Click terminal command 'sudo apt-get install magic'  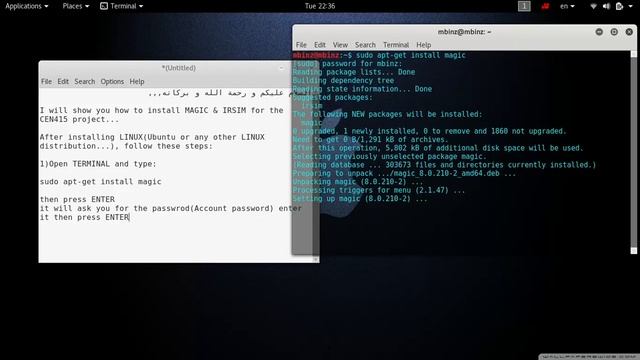point(411,55)
